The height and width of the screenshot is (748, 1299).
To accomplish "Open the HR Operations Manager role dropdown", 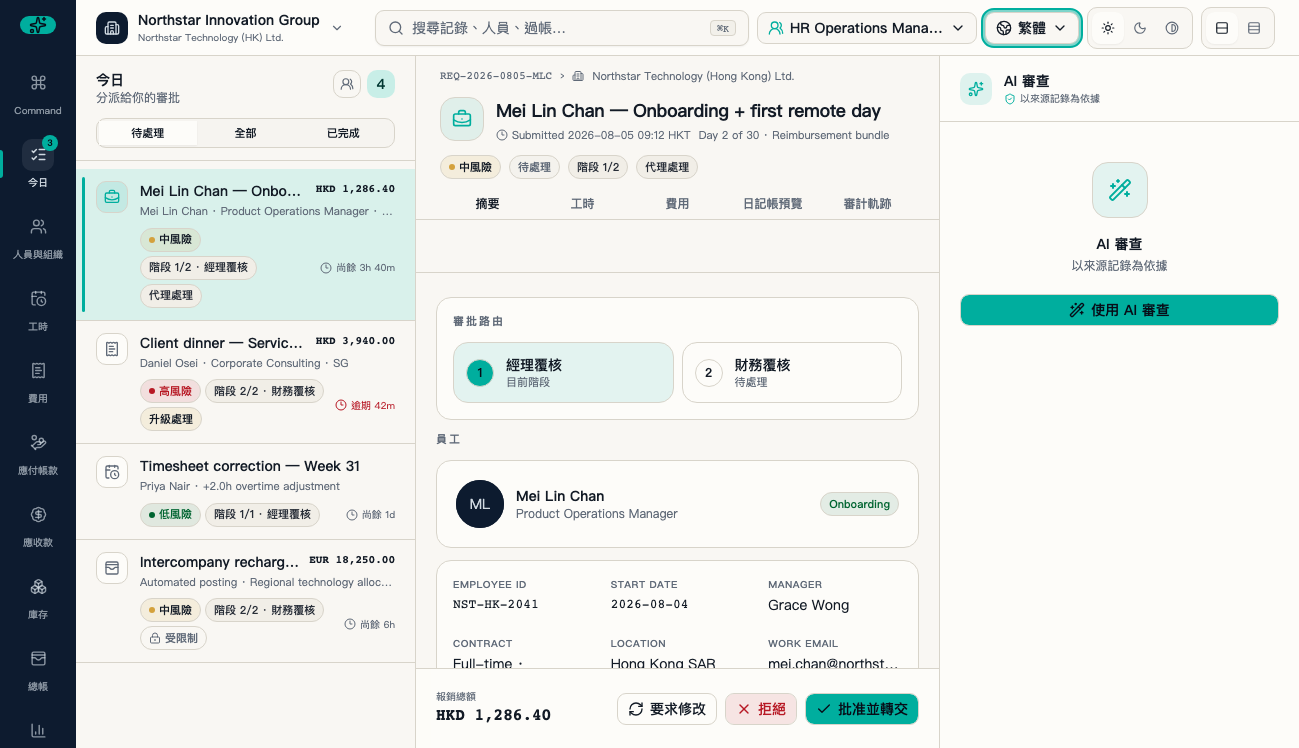I will (867, 28).
